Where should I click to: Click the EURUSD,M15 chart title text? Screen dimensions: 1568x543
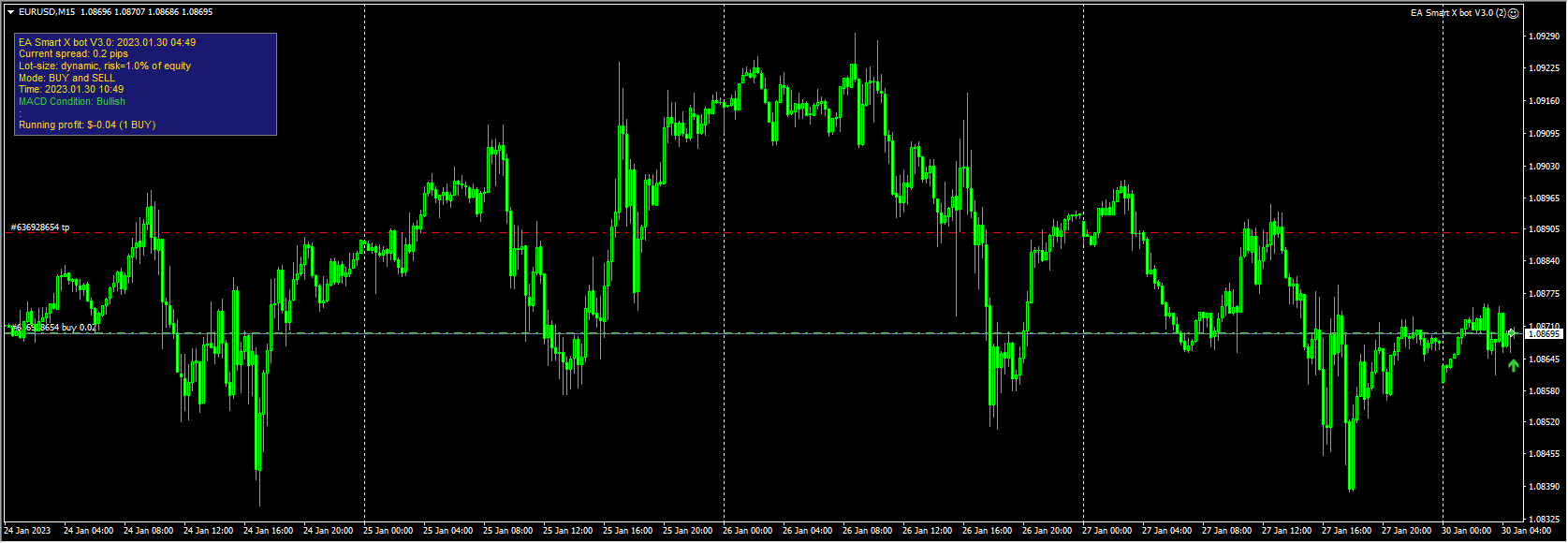click(x=47, y=12)
